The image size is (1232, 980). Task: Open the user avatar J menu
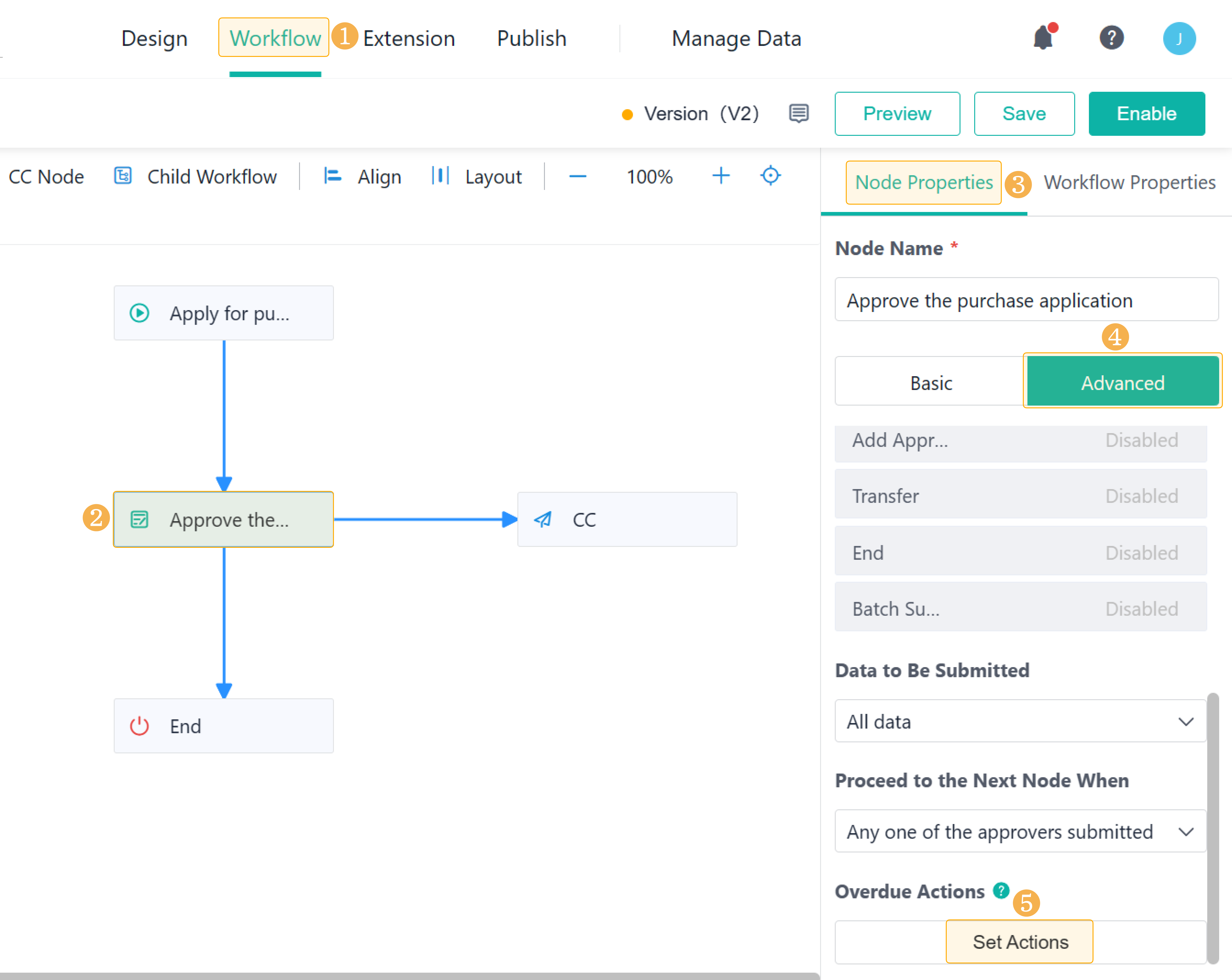click(x=1179, y=38)
